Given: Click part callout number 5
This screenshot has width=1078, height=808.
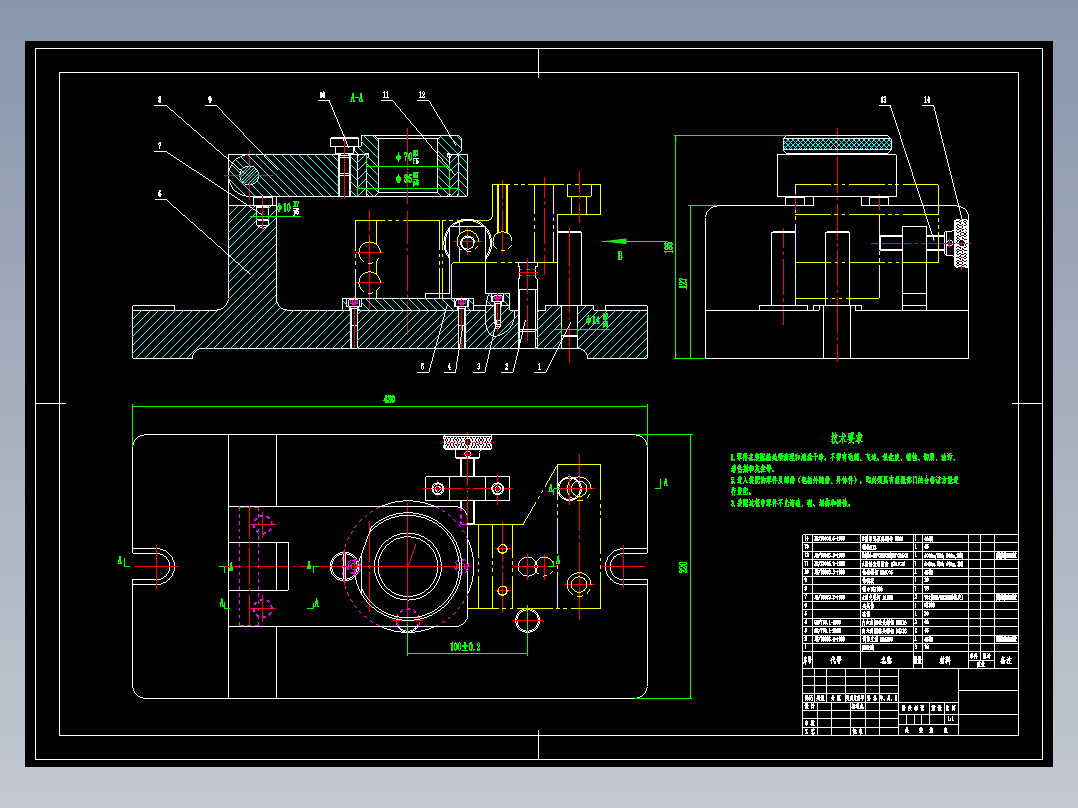Looking at the screenshot, I should pyautogui.click(x=422, y=367).
